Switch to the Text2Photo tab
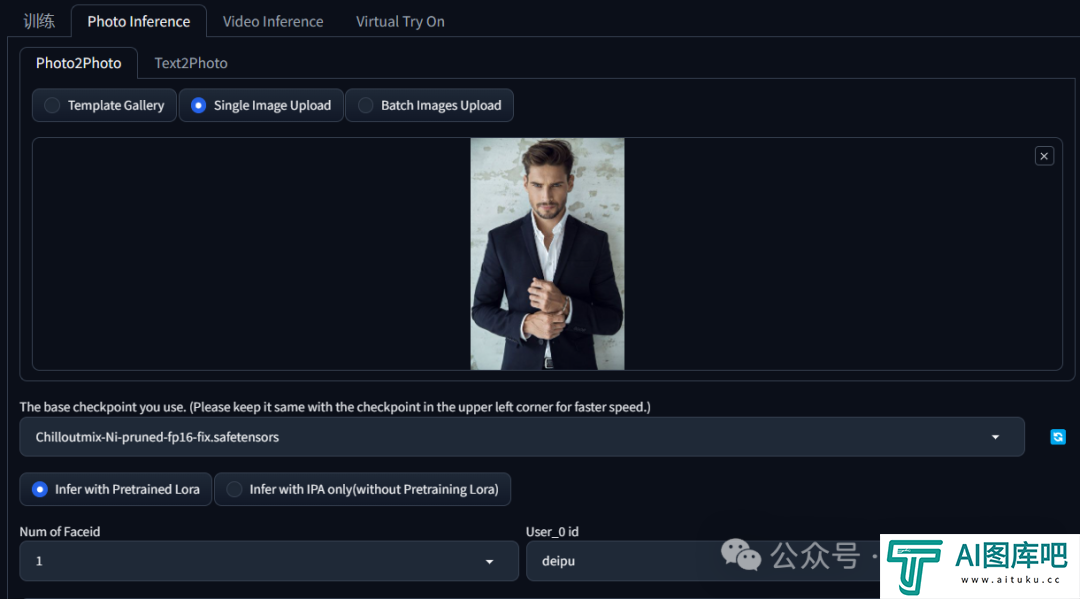The image size is (1080, 599). pyautogui.click(x=191, y=63)
